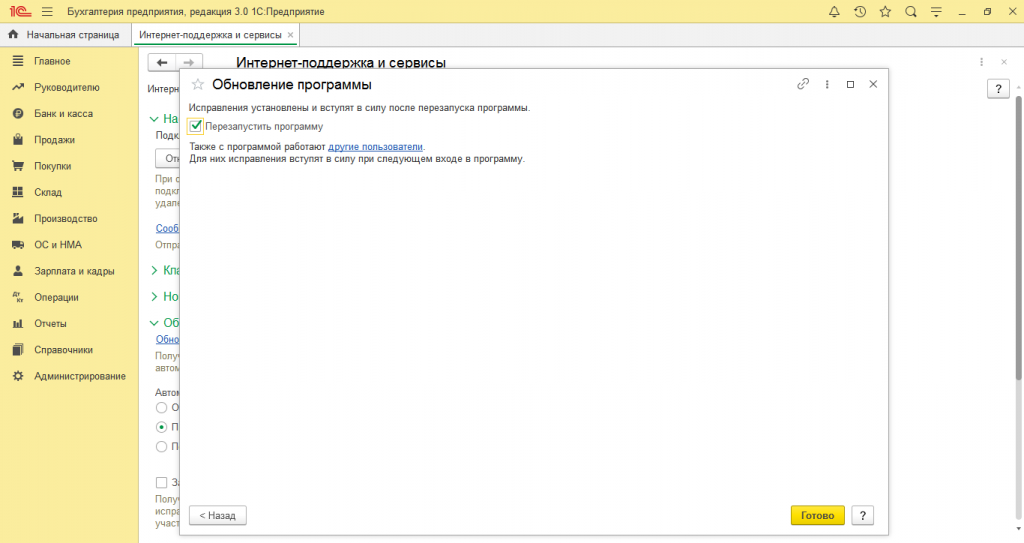1024x543 pixels.
Task: Open the service menu lines icon
Action: pyautogui.click(x=936, y=12)
